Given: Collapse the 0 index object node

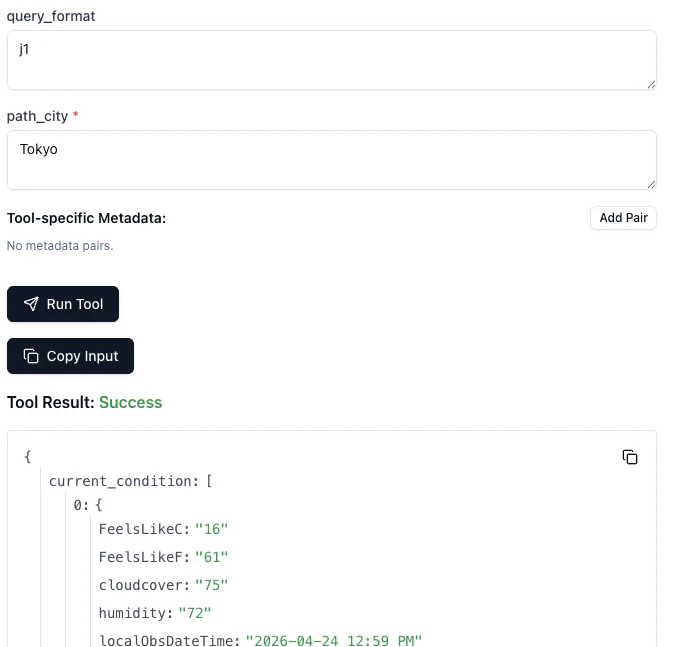Looking at the screenshot, I should point(88,505).
